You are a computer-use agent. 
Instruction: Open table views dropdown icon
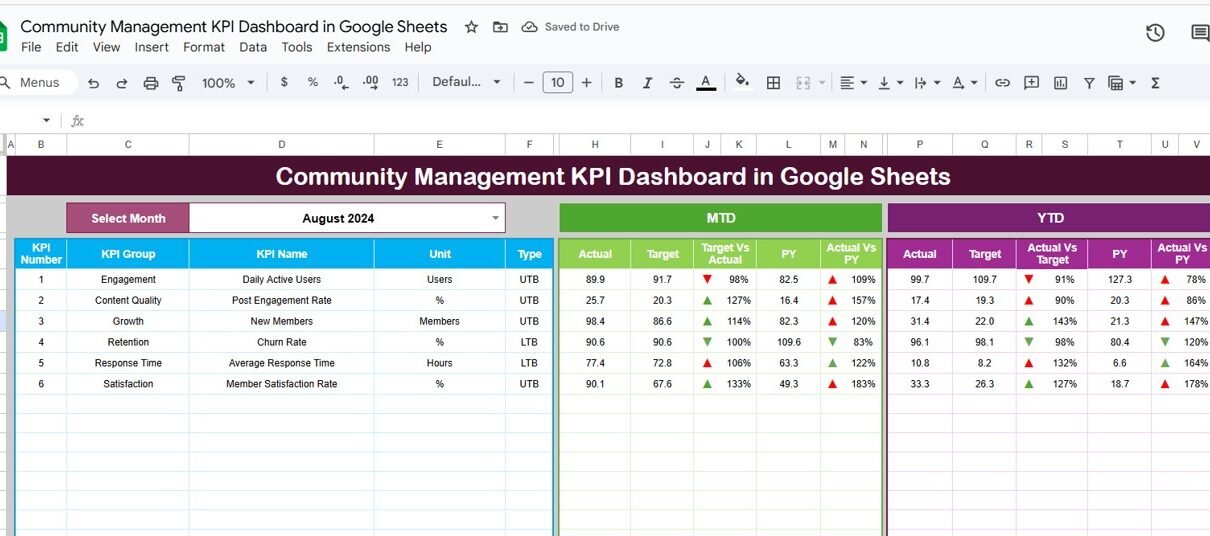(x=1122, y=83)
